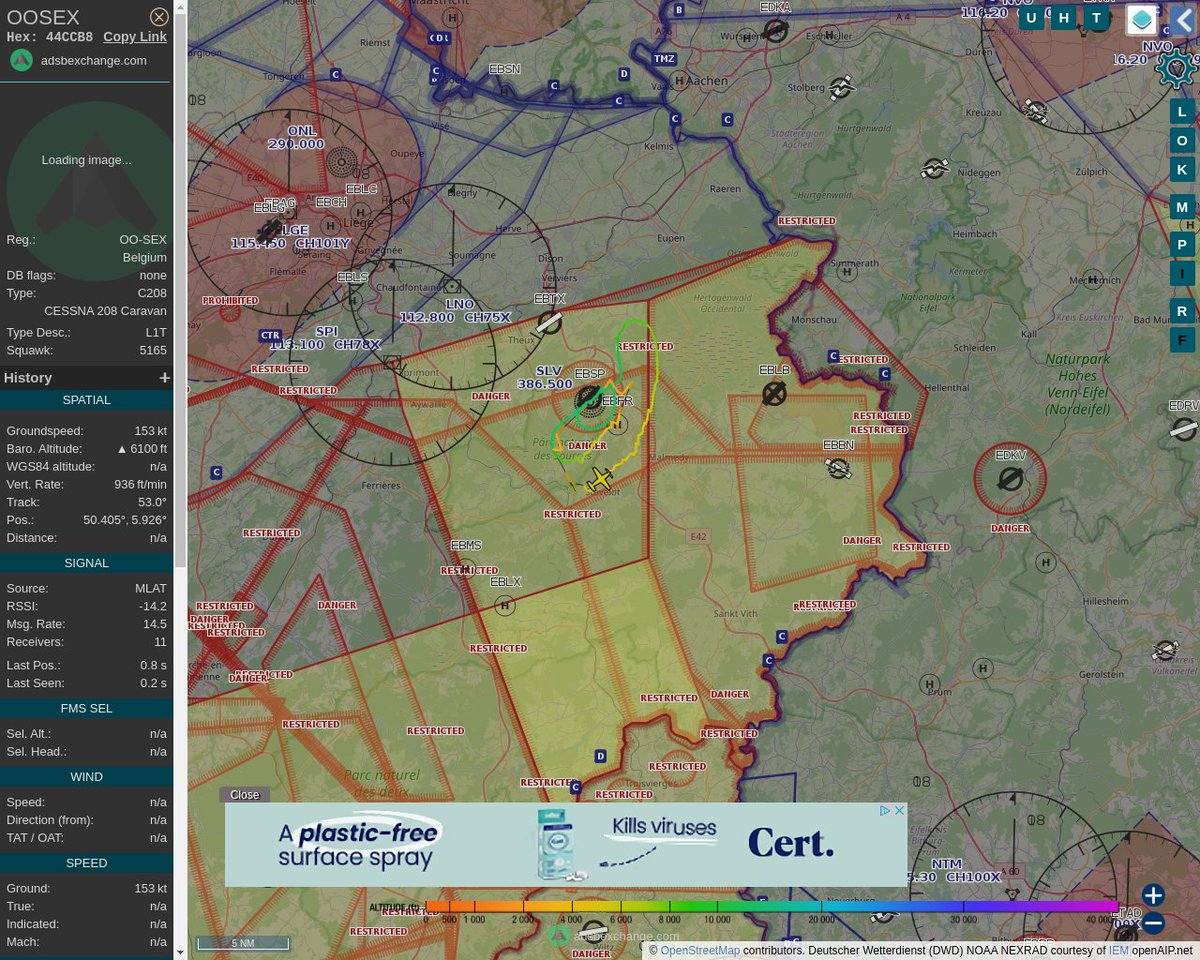Click the Squawk value 5165
Screen dimensions: 1200x960
coord(153,351)
